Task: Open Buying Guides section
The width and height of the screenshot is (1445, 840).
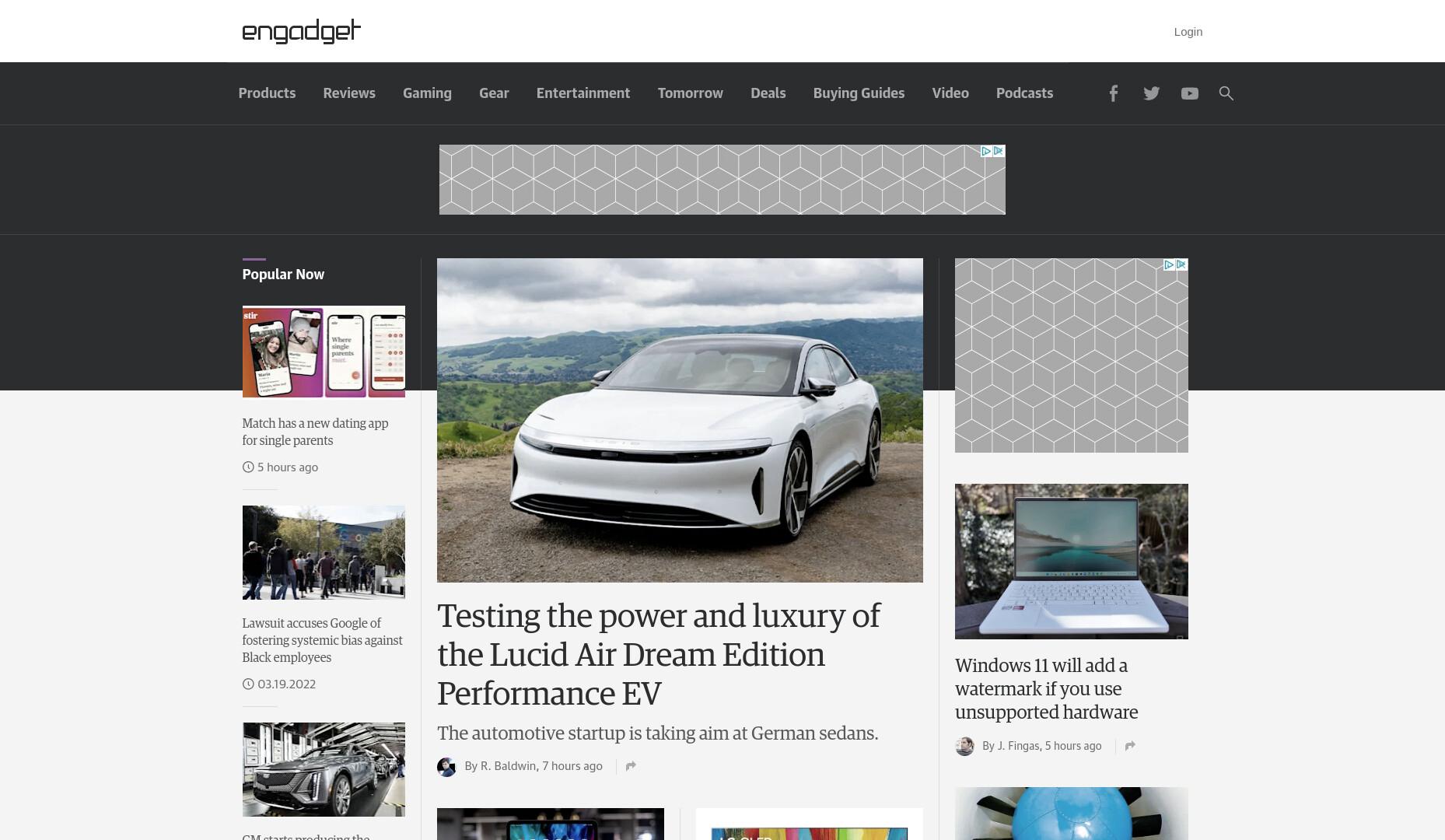Action: click(859, 93)
